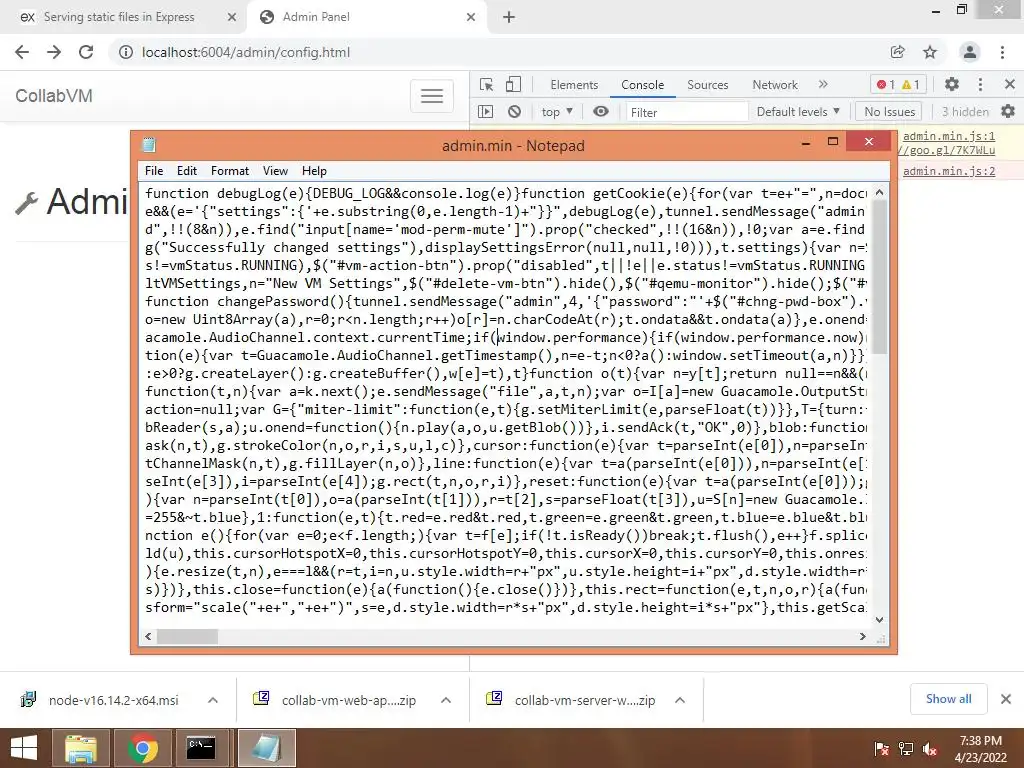Open the admin.min.js:1 source link
Viewport: 1024px width, 768px height.
[x=949, y=136]
